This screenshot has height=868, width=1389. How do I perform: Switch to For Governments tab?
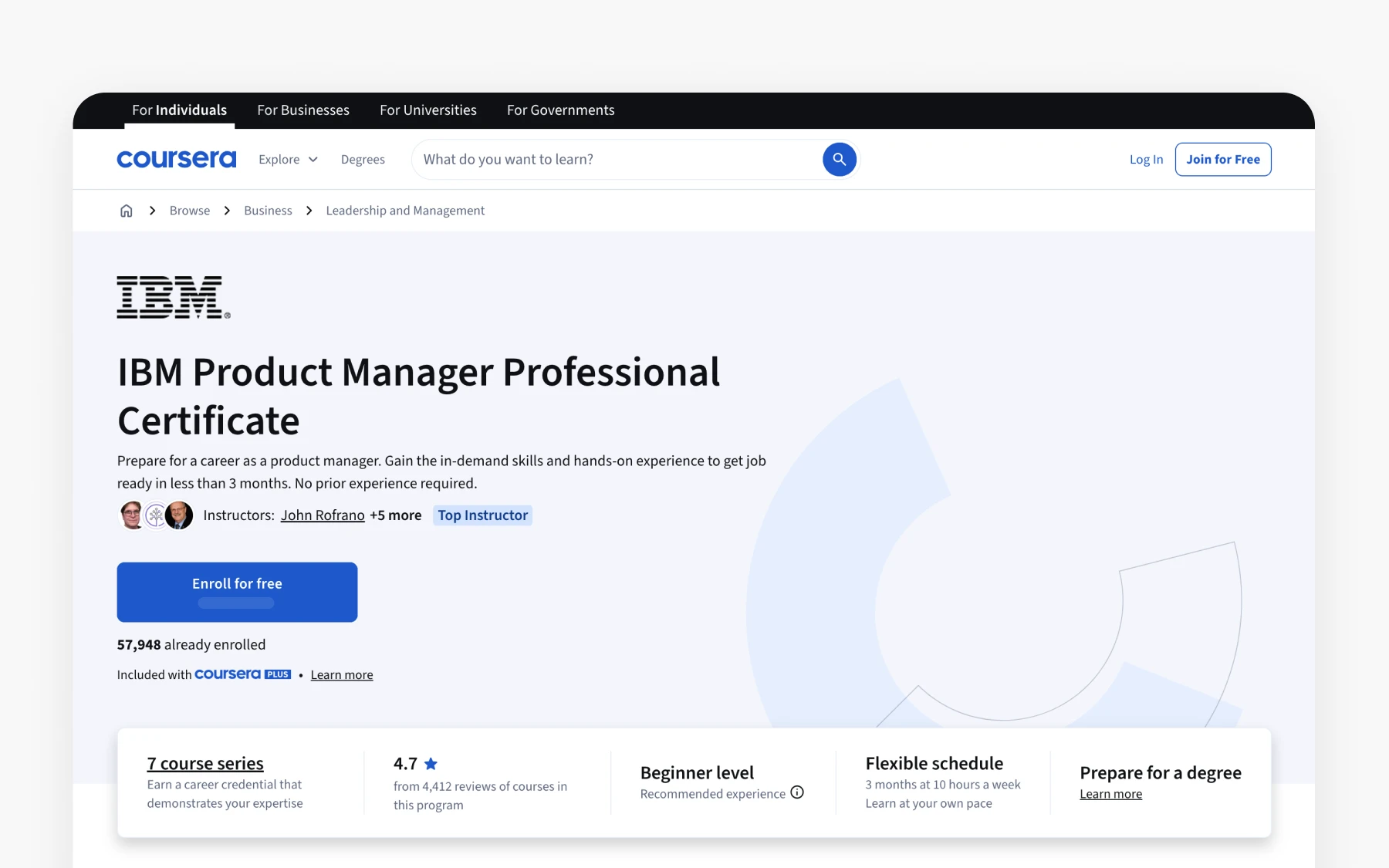point(561,110)
